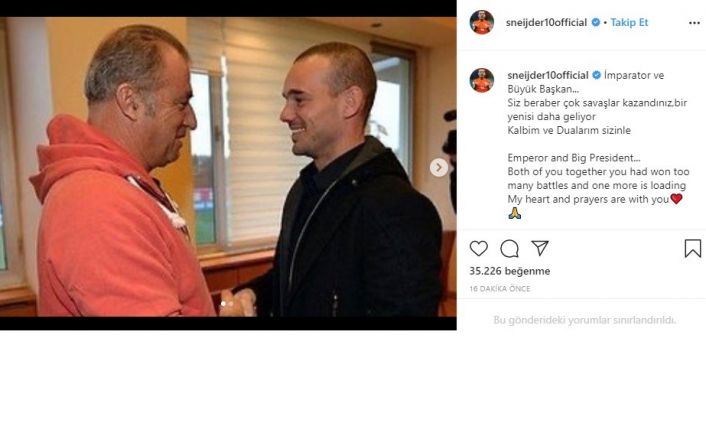This screenshot has height=431, width=706.
Task: Go to the next photo with the arrow
Action: pos(439,168)
